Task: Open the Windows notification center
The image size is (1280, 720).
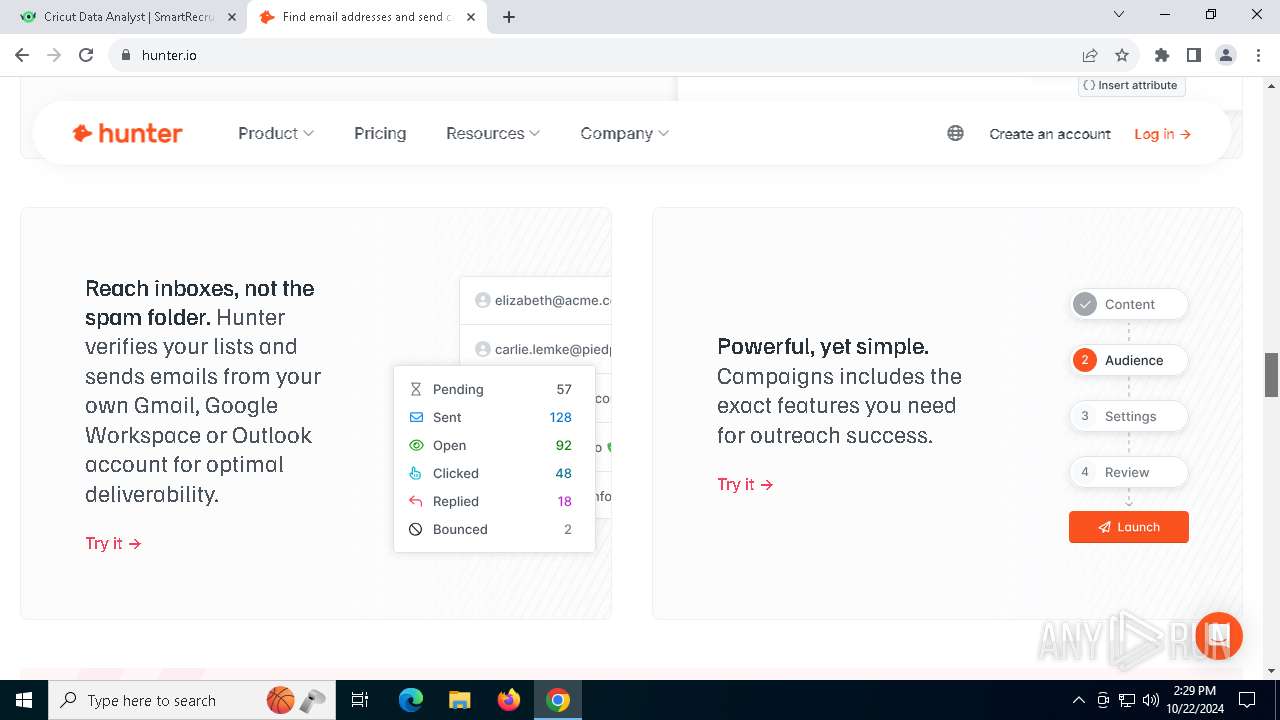Action: tap(1247, 700)
